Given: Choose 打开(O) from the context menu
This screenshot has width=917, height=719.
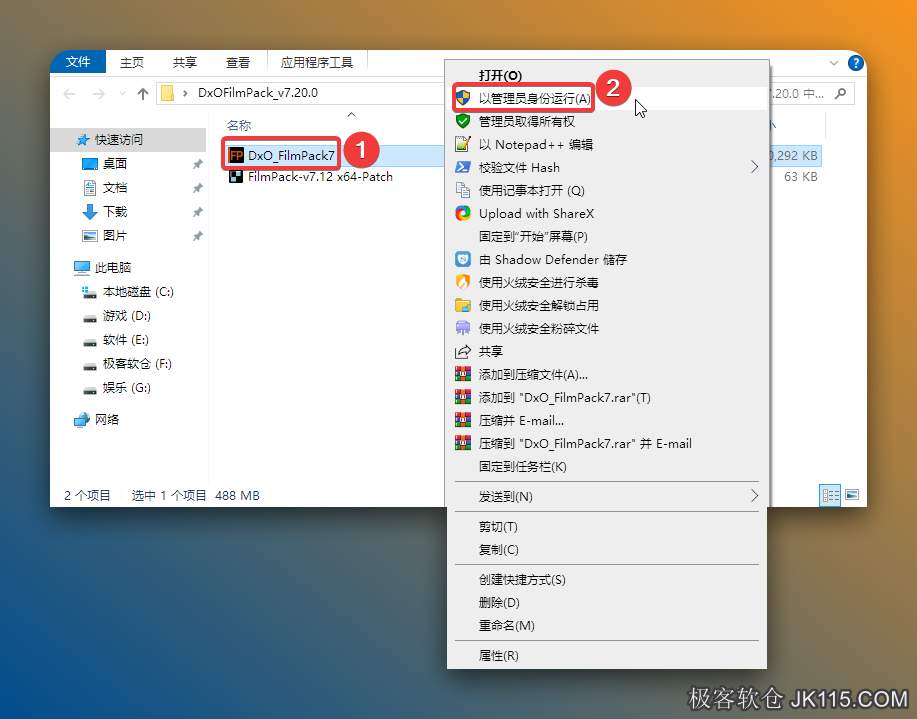Looking at the screenshot, I should [x=607, y=75].
